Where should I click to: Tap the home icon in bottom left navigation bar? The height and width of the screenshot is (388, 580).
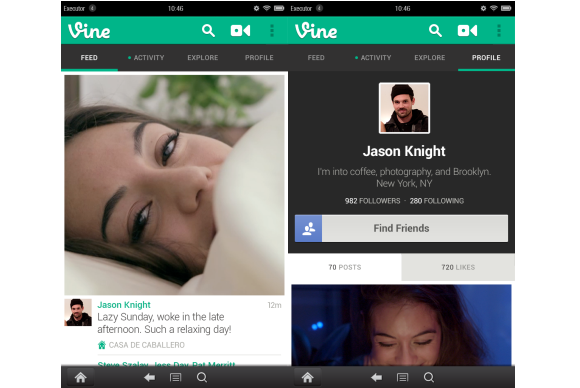tap(81, 378)
